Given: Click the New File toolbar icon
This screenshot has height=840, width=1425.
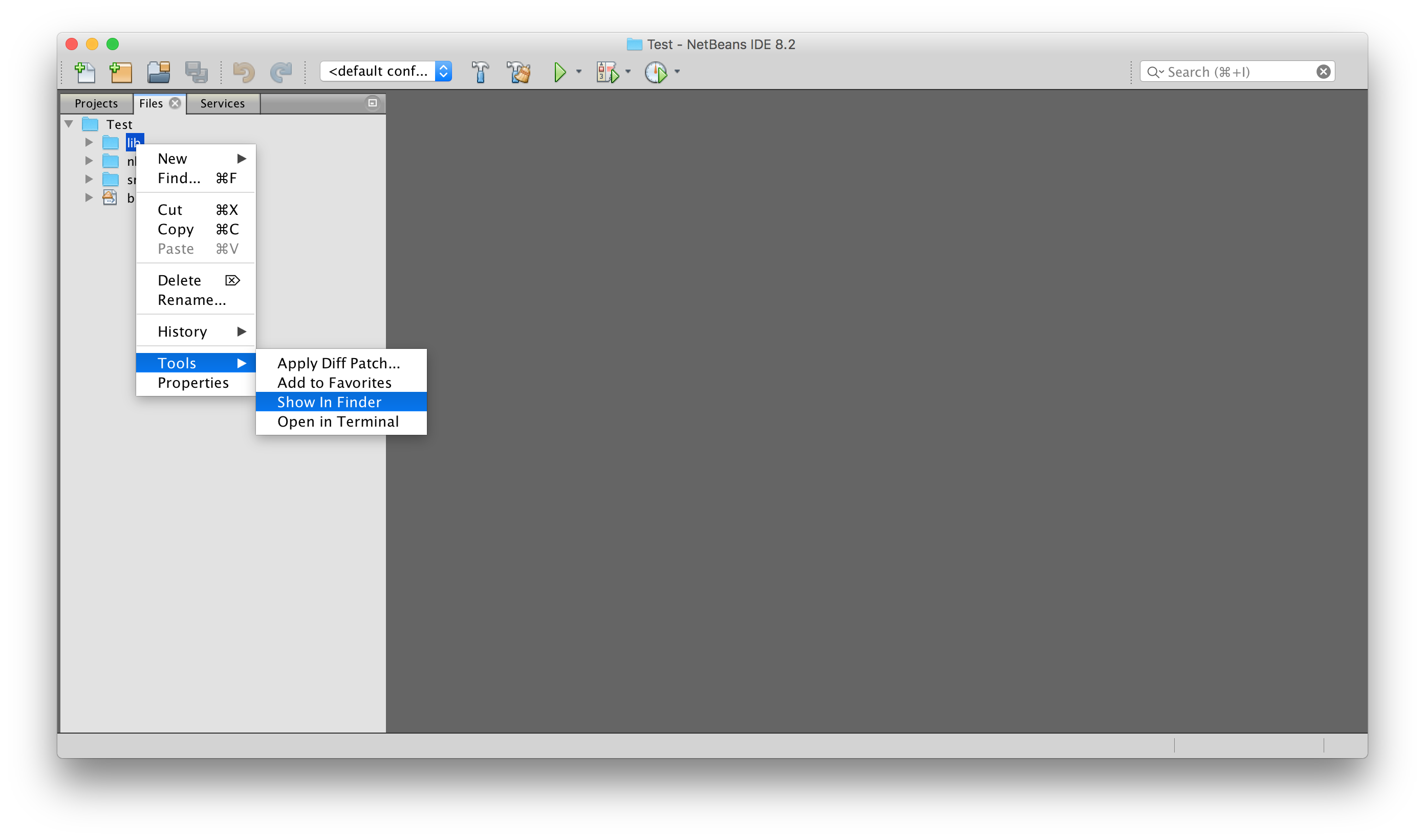Looking at the screenshot, I should [85, 72].
